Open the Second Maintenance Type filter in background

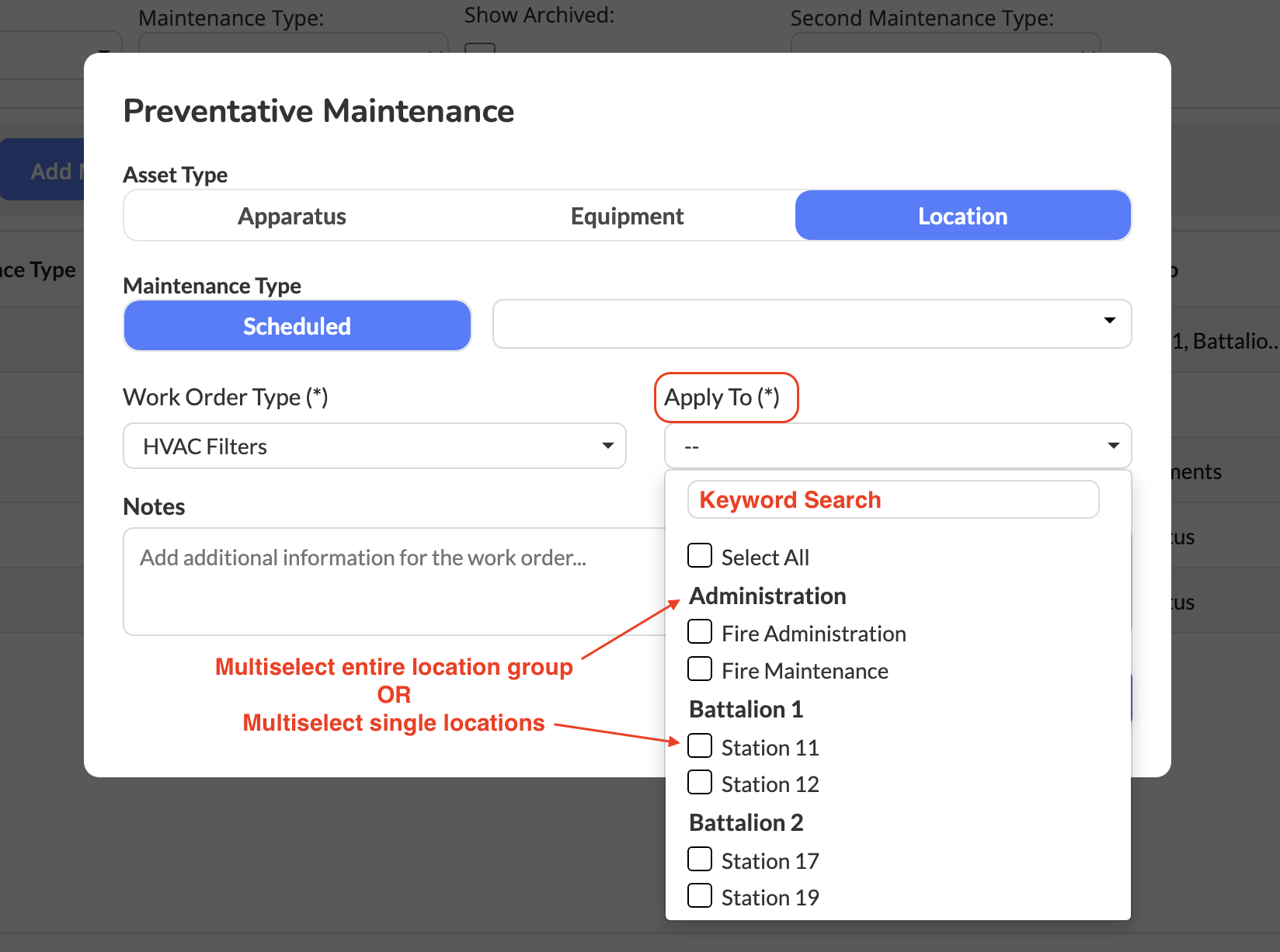(x=945, y=43)
